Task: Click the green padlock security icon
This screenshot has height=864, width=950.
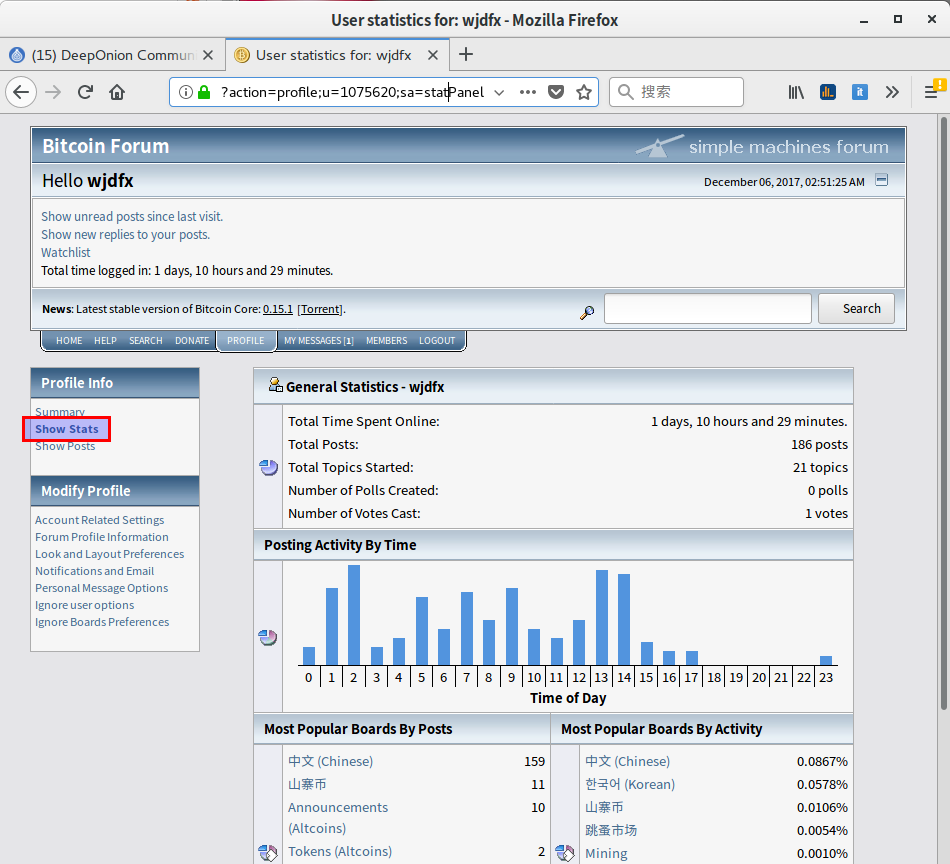Action: pyautogui.click(x=204, y=92)
